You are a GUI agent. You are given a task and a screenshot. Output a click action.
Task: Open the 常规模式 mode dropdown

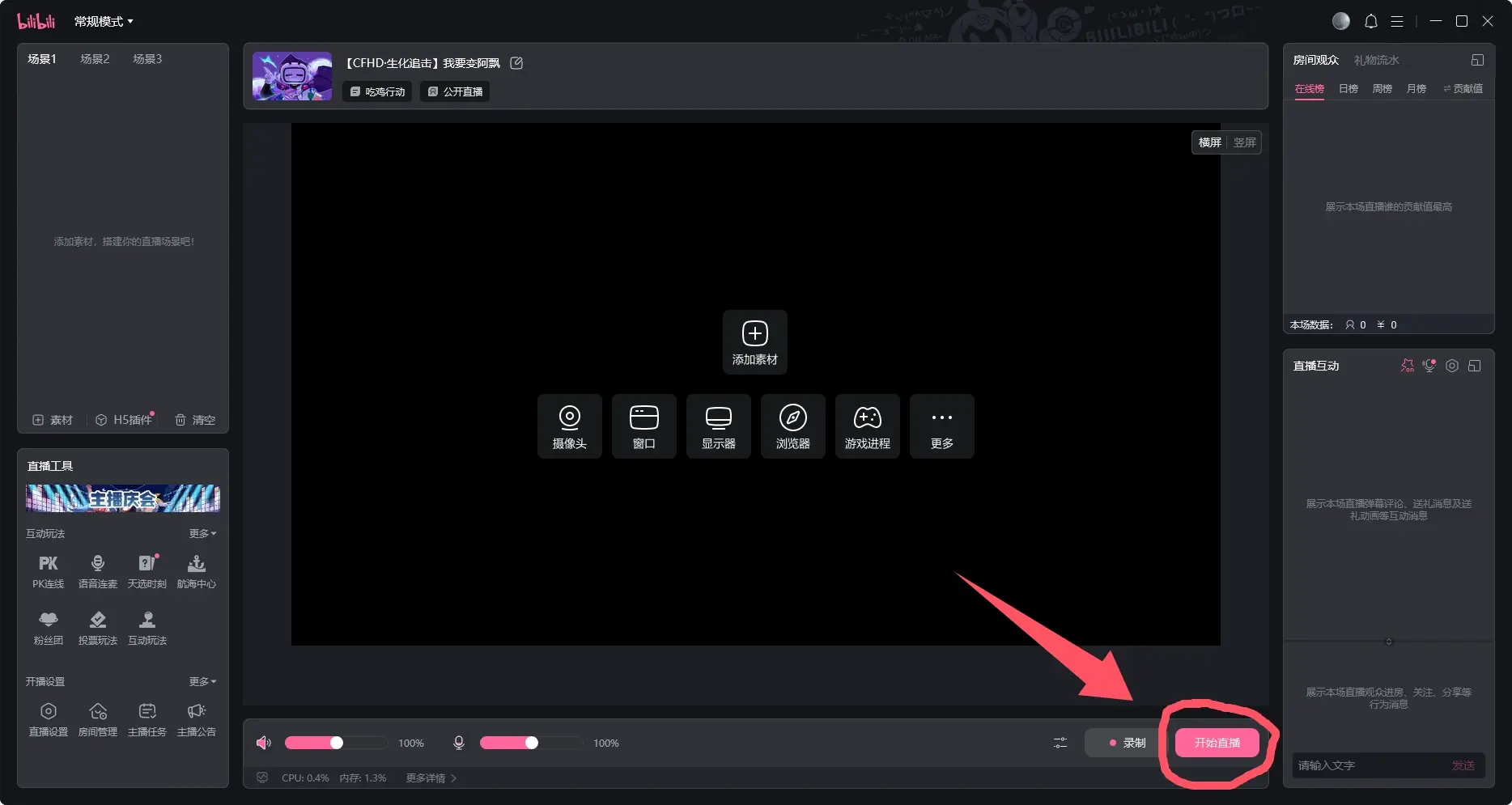[104, 22]
